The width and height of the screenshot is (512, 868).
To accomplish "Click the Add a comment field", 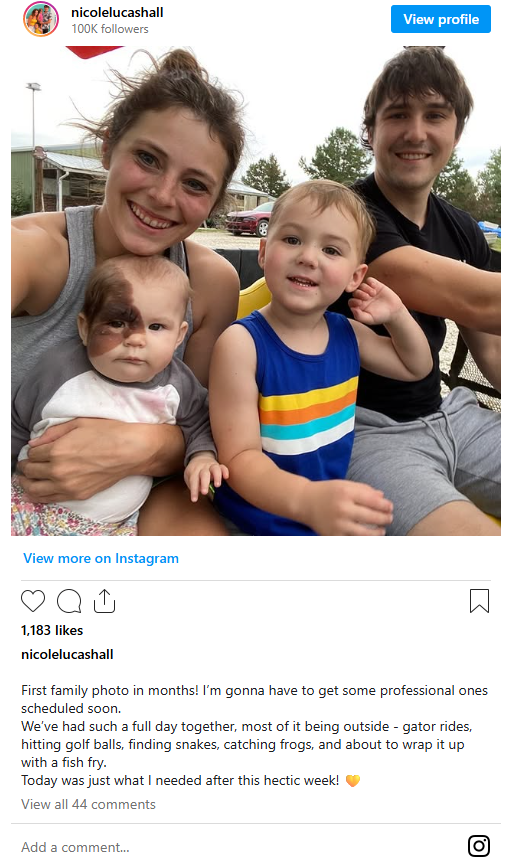I will click(238, 847).
